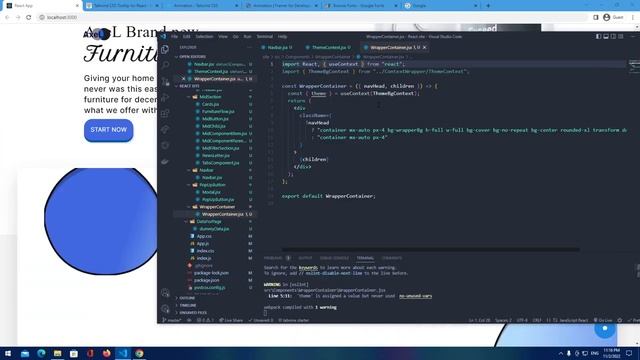Close the WrapperContainer.jsx editor tab
Screen dimensions: 640x360
[424, 47]
